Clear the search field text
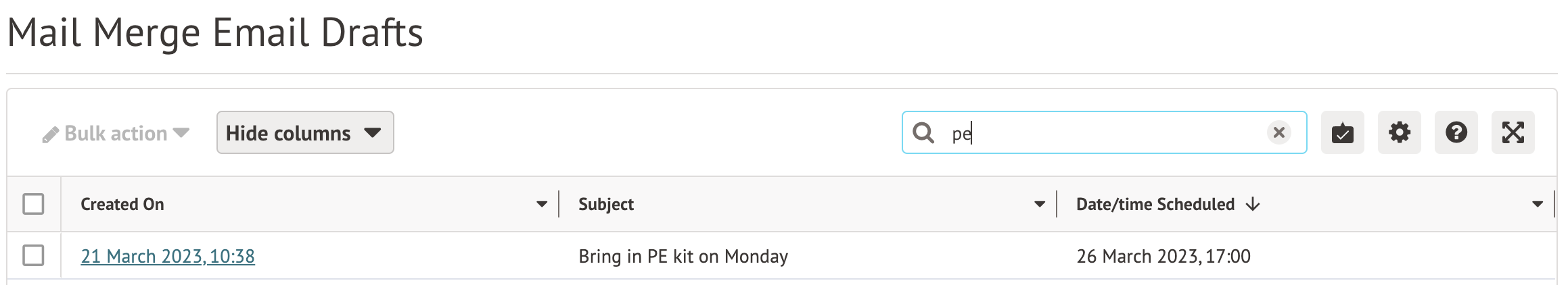1568x285 pixels. pos(1278,132)
